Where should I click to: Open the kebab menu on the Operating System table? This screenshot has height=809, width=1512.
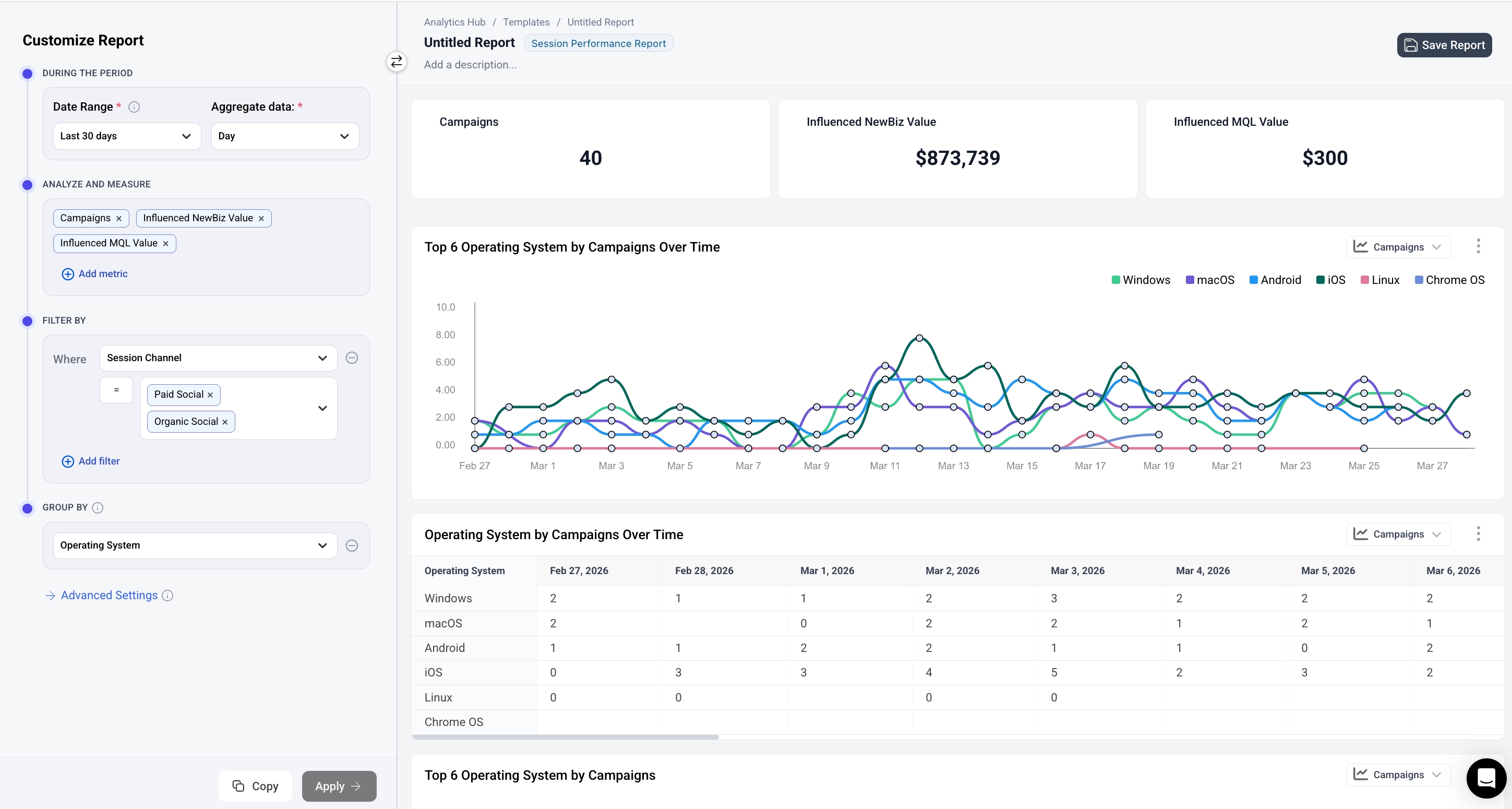point(1478,533)
